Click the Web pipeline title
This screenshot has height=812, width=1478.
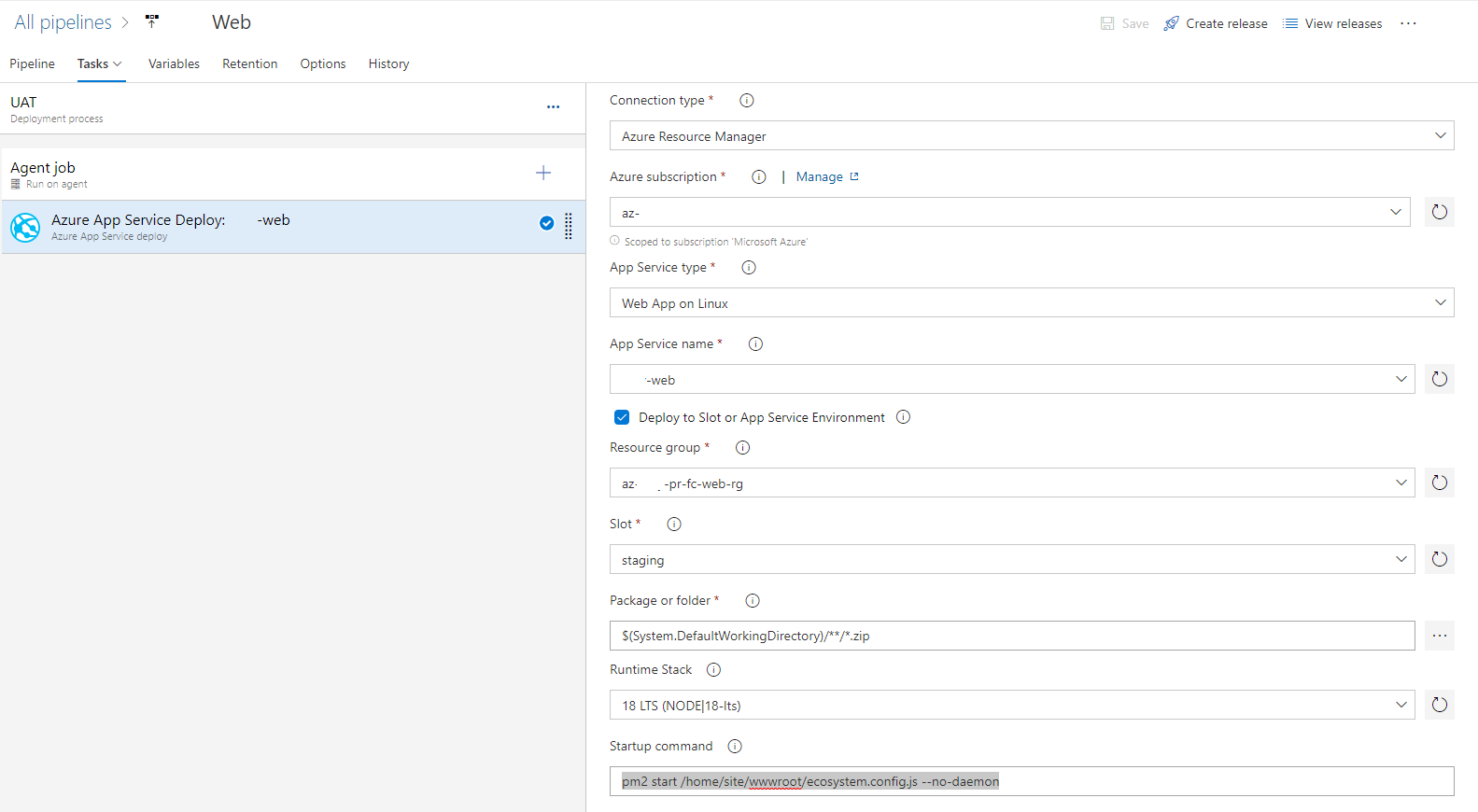(232, 22)
